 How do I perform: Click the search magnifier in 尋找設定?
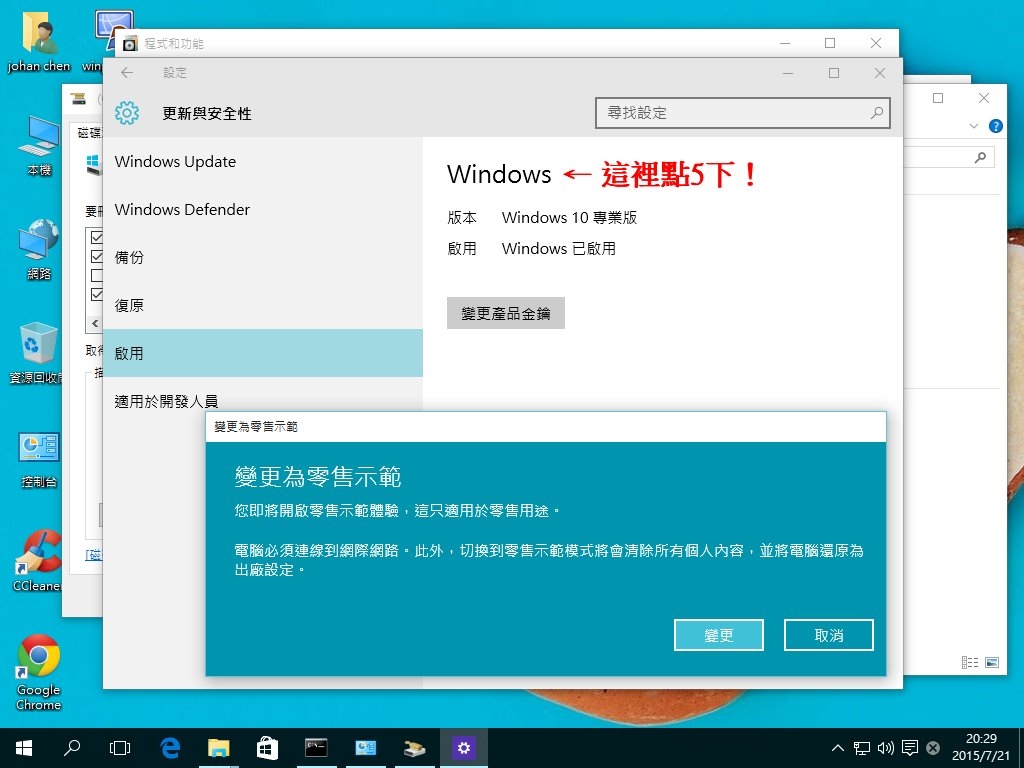point(876,113)
